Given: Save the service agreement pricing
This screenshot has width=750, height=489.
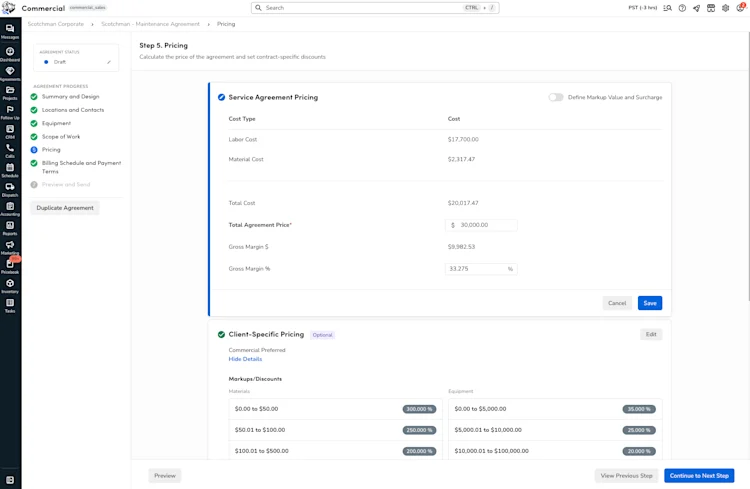Looking at the screenshot, I should (x=650, y=303).
